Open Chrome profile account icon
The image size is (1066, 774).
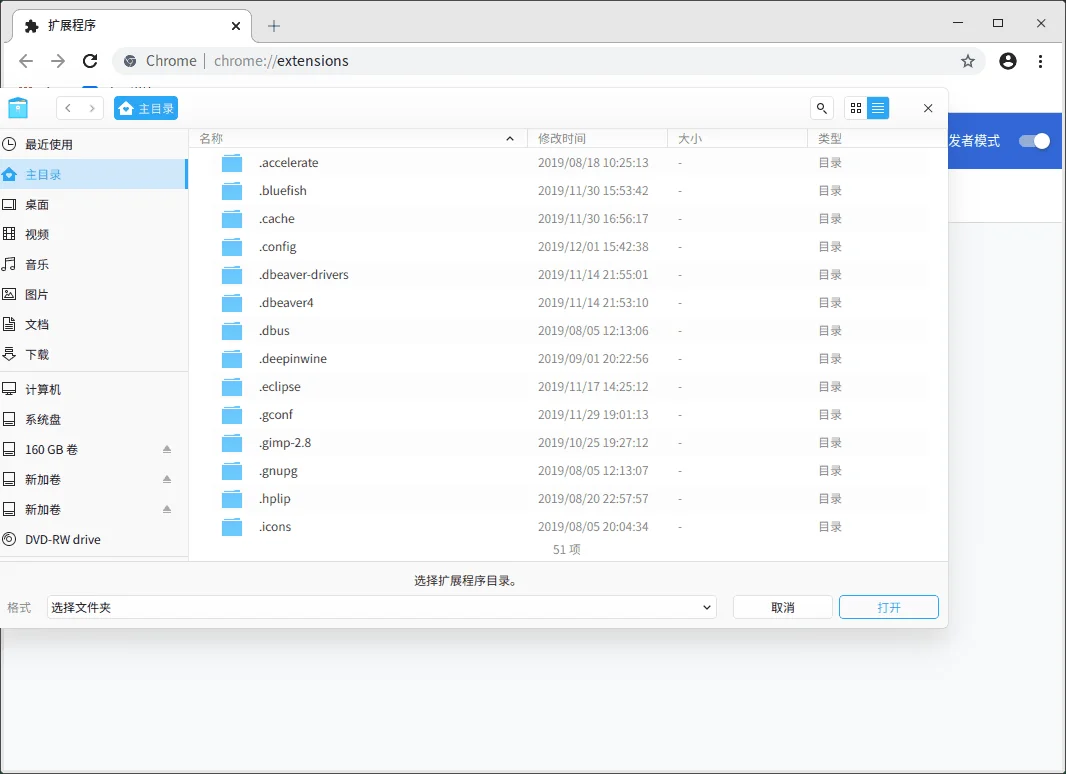pos(1008,61)
